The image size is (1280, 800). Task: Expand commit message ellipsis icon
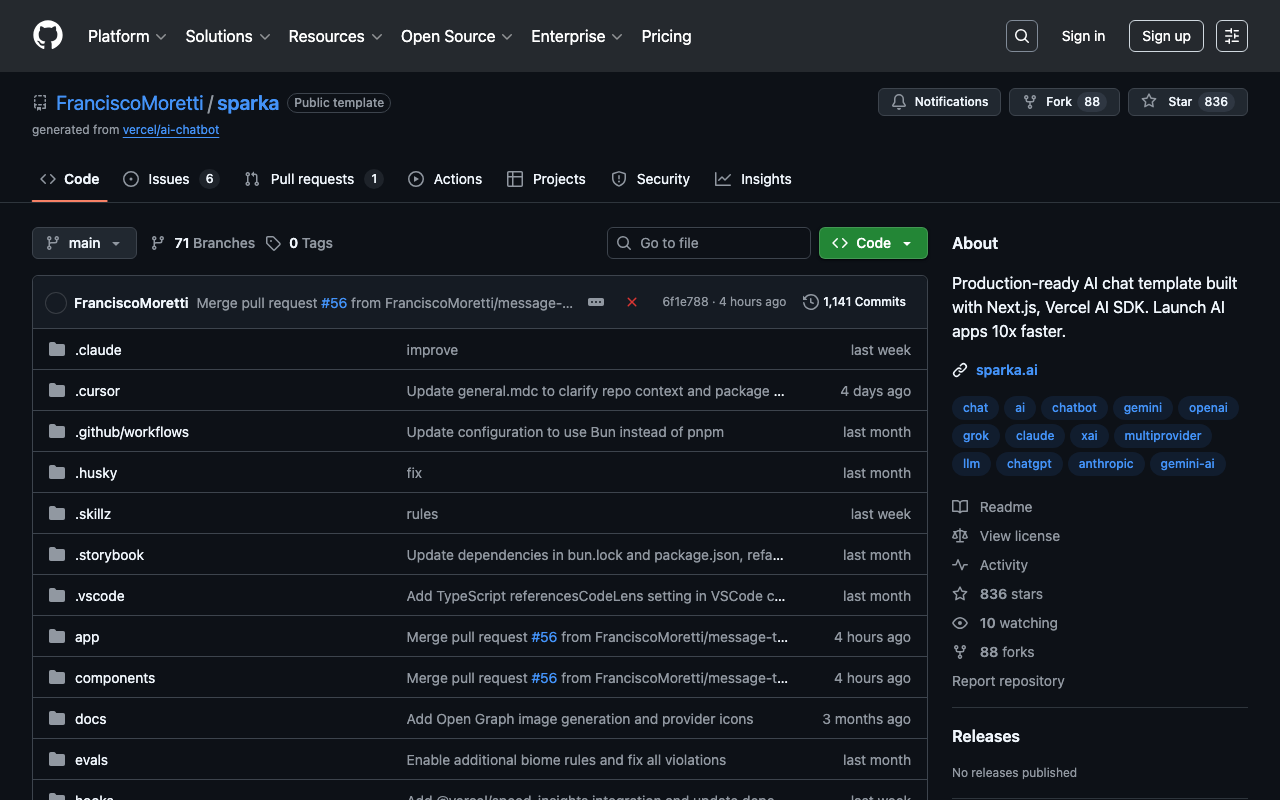[596, 302]
